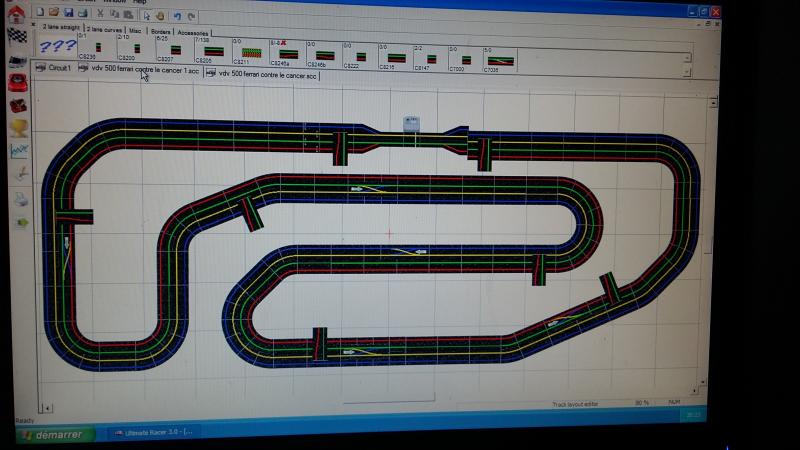Click the Home house icon in sidebar
The image size is (800, 450).
pyautogui.click(x=15, y=14)
